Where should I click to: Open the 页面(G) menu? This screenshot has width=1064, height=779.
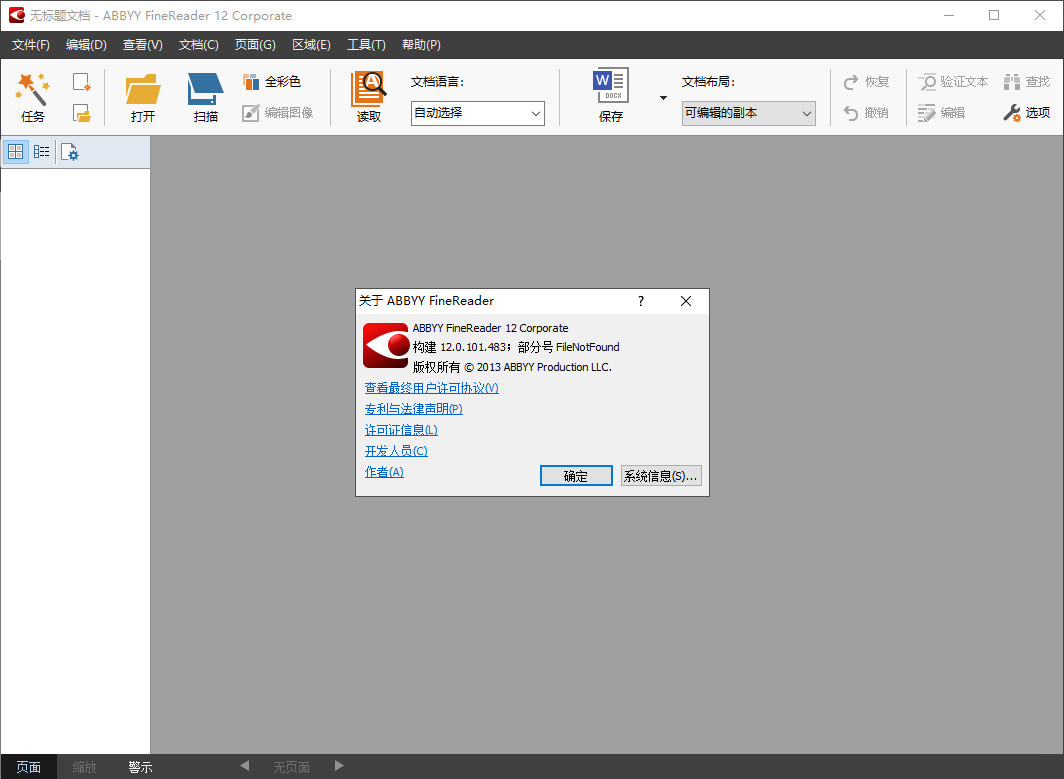click(255, 45)
